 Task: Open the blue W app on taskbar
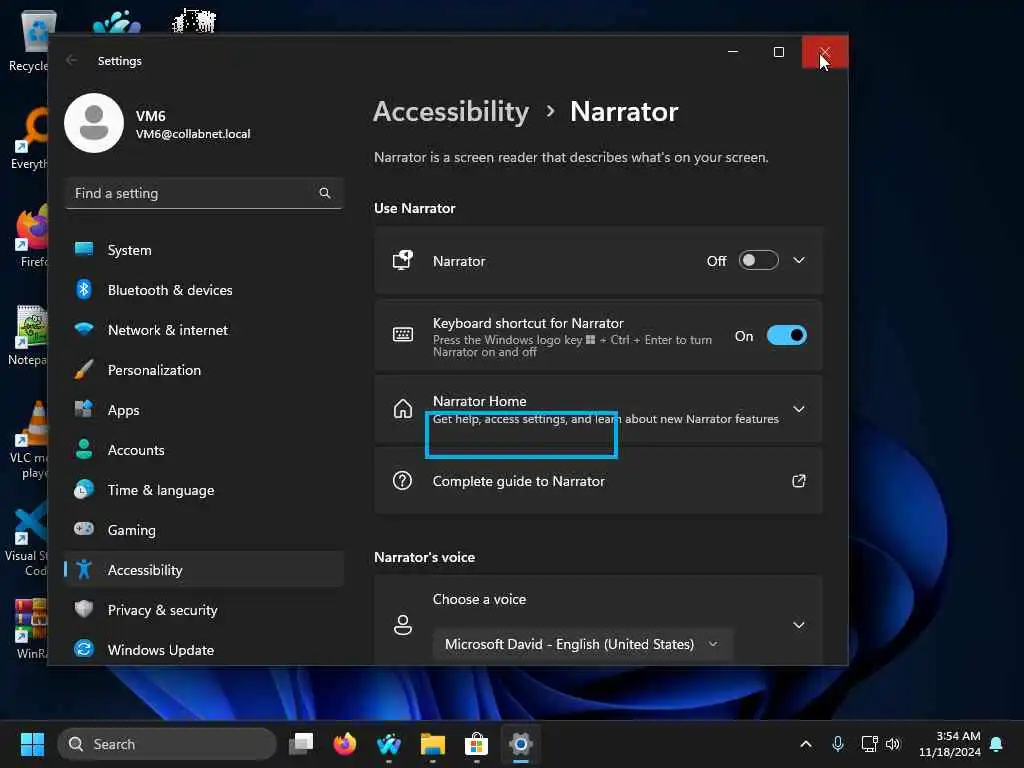(x=389, y=744)
